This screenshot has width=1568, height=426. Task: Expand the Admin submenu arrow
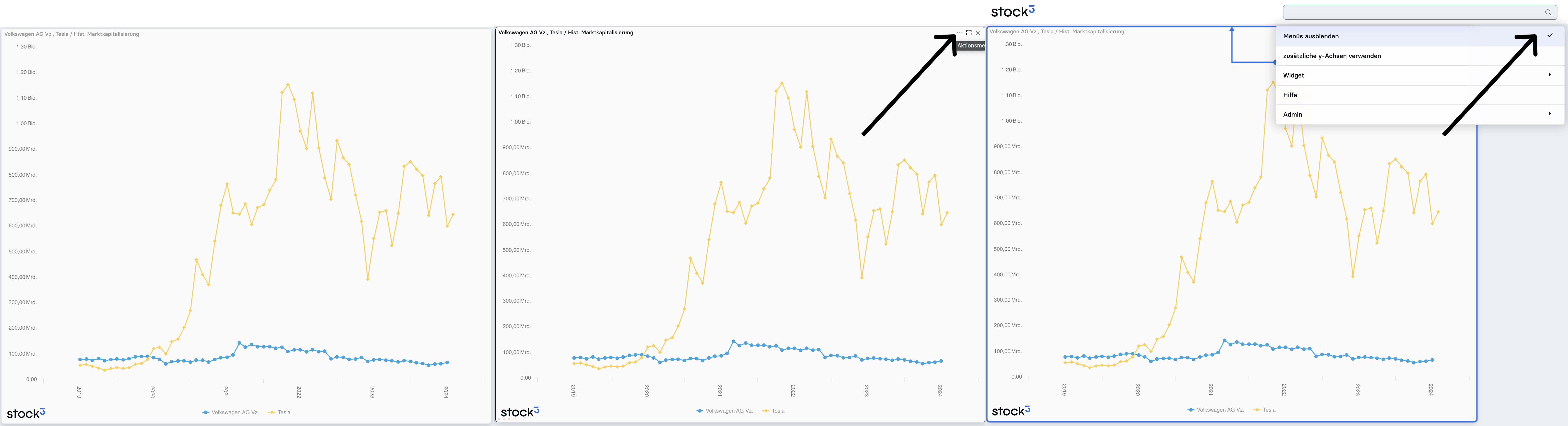point(1550,113)
